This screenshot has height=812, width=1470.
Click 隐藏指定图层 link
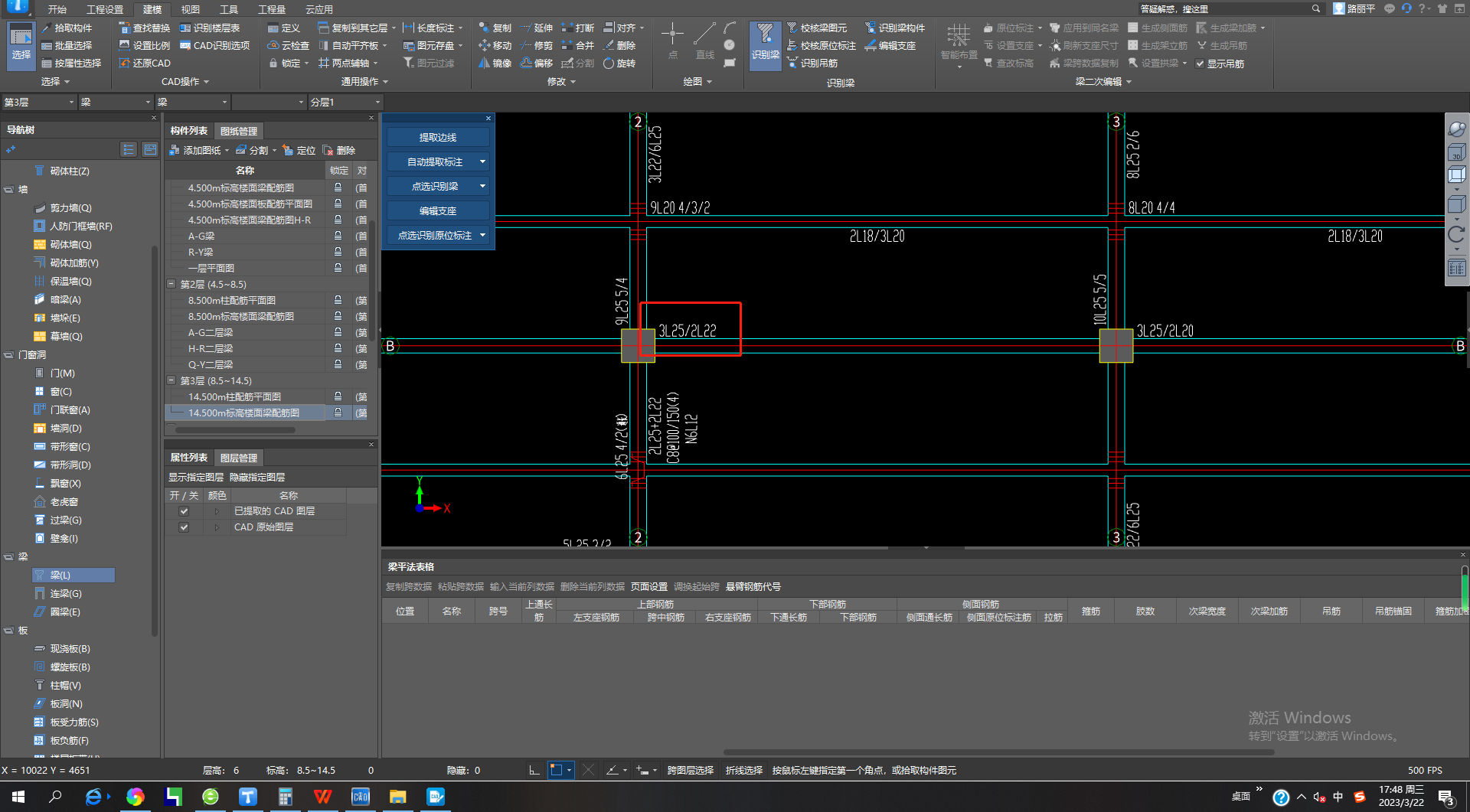coord(257,478)
